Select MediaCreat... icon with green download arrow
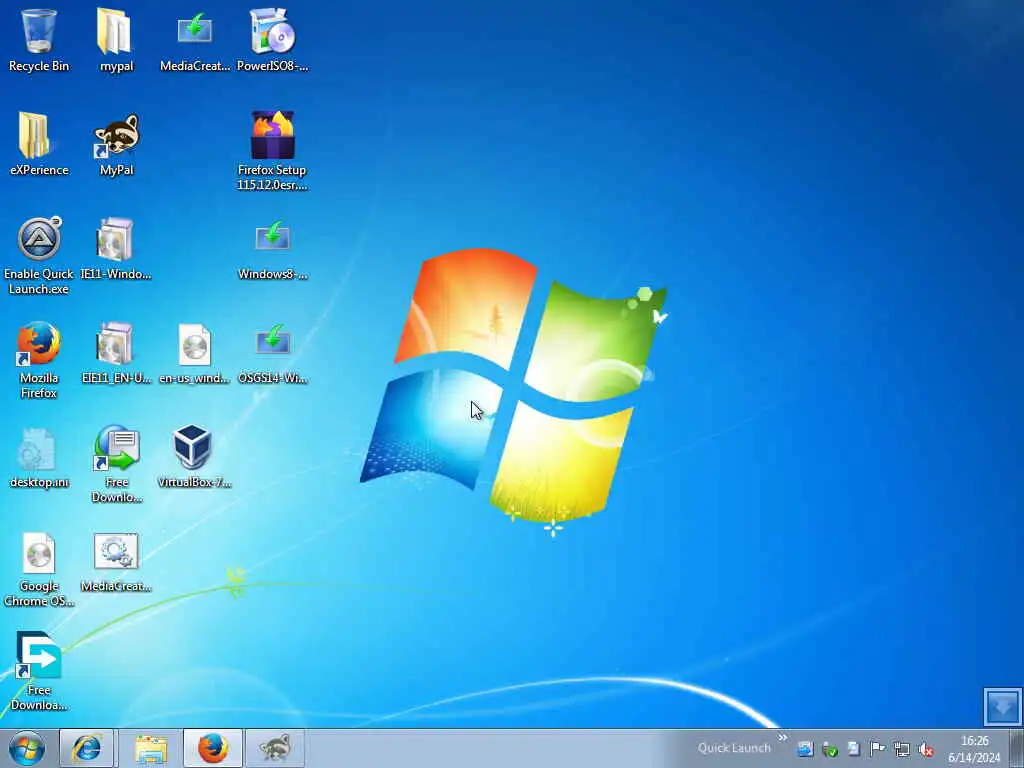 click(195, 39)
